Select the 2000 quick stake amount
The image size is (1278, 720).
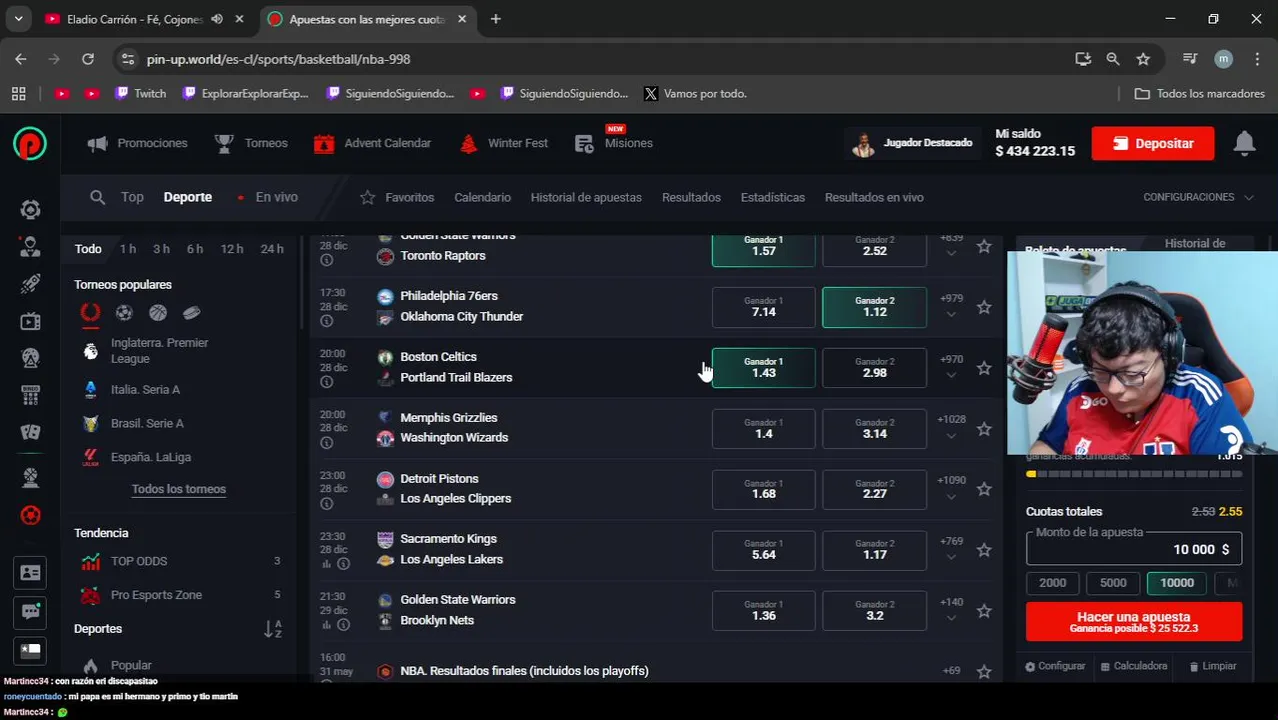tap(1053, 583)
